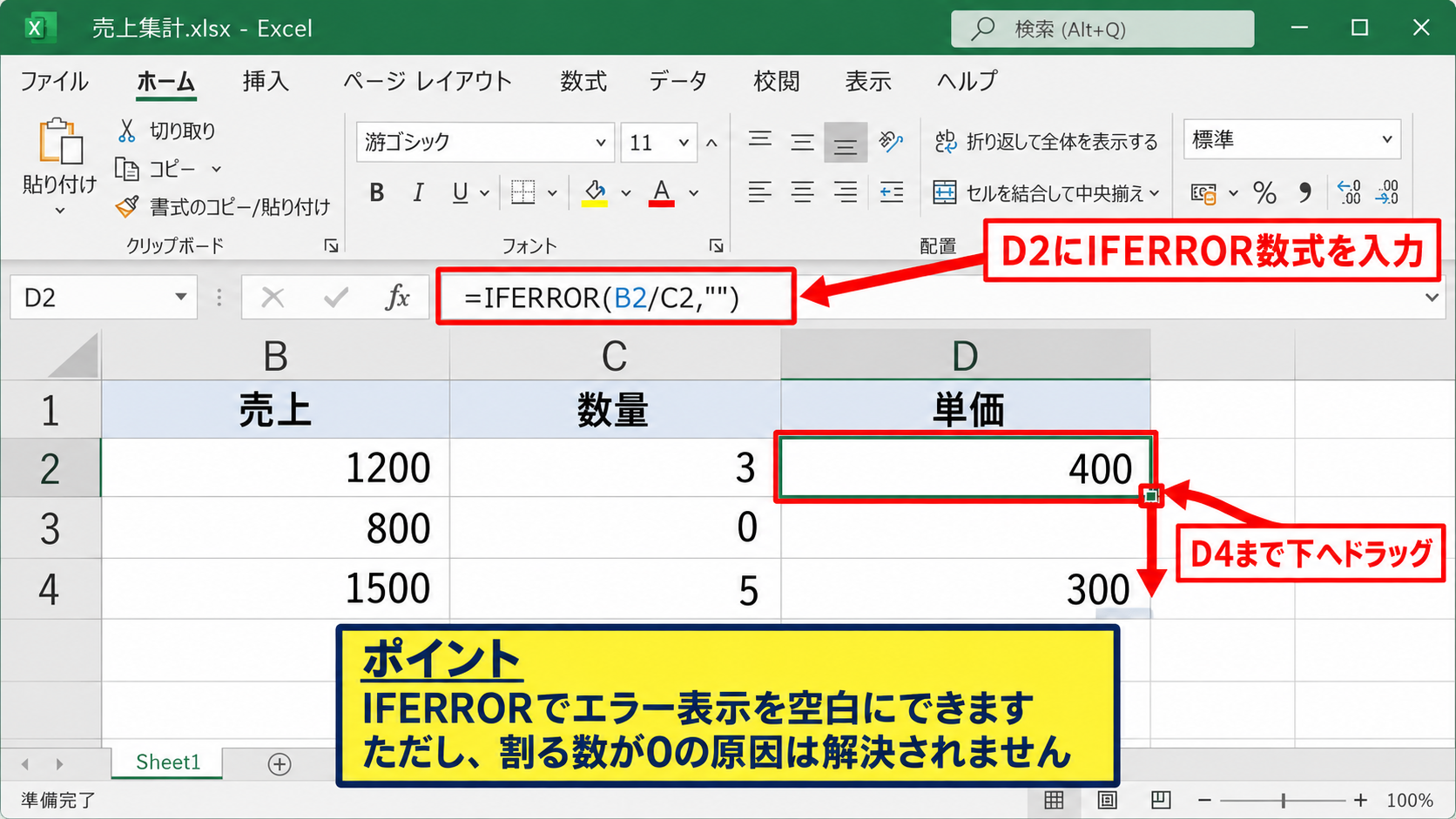This screenshot has height=819, width=1456.
Task: Toggle align left horizontal alignment
Action: 760,192
